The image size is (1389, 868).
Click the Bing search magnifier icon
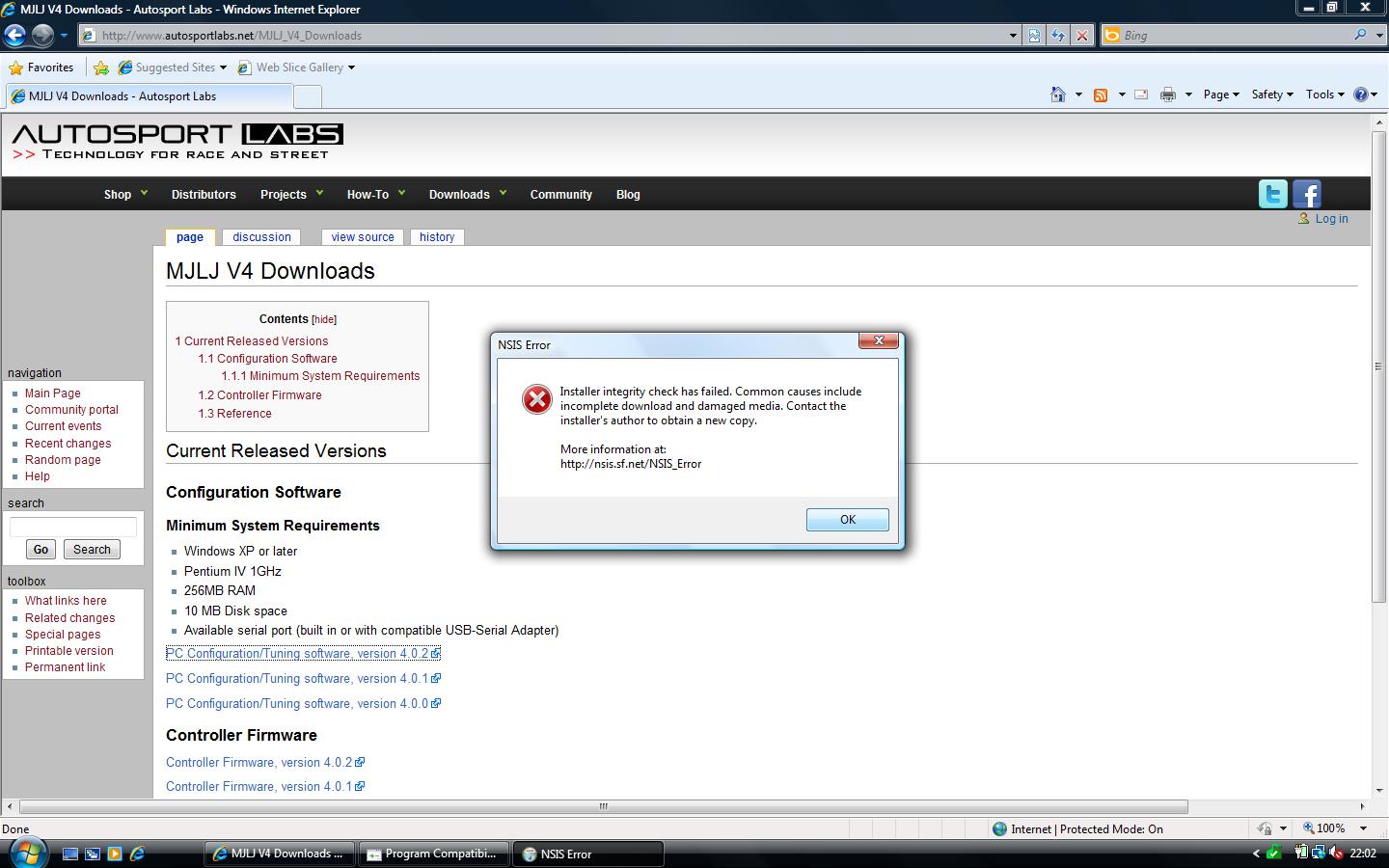point(1361,35)
